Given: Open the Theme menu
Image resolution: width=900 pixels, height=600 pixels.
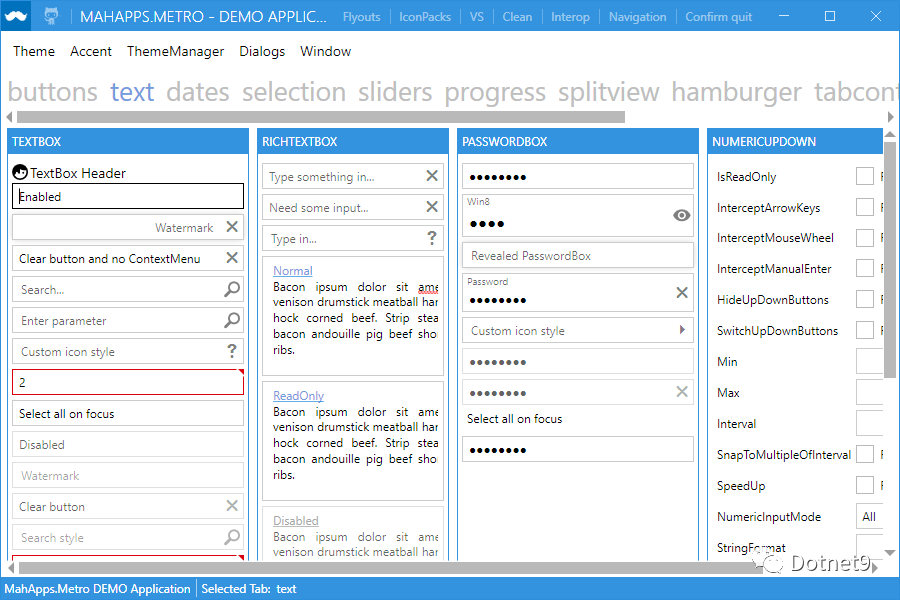Looking at the screenshot, I should [x=34, y=51].
